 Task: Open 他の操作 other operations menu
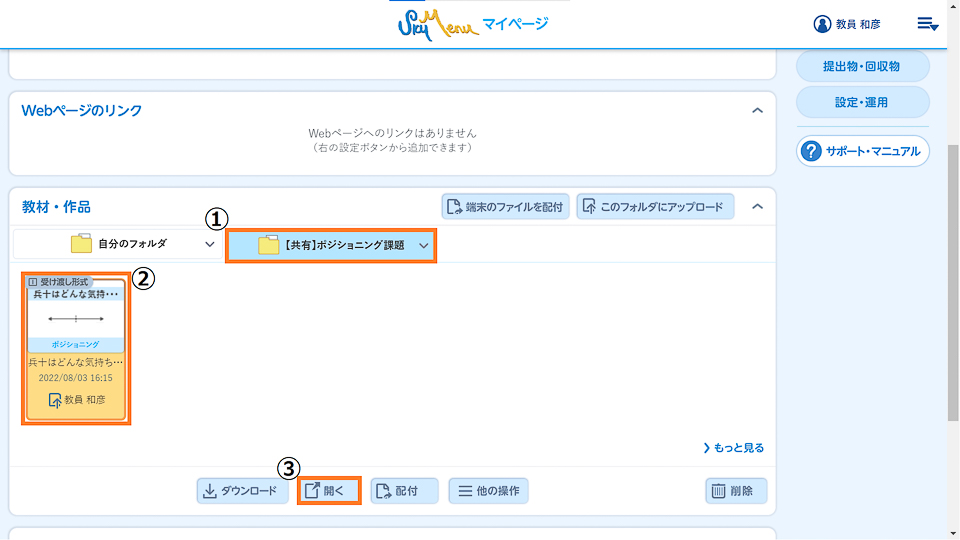(488, 491)
